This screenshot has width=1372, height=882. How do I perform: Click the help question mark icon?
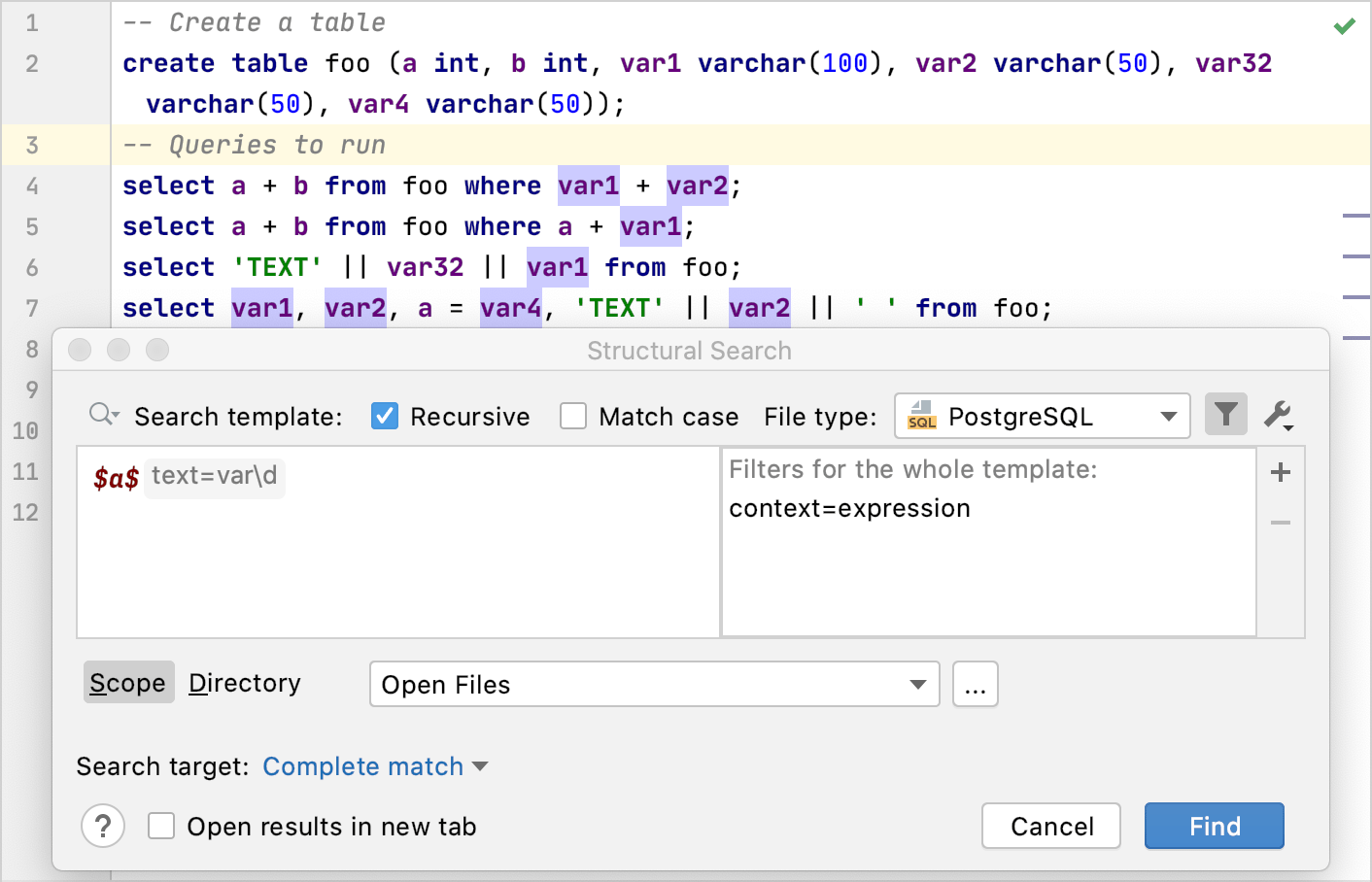pos(103,827)
